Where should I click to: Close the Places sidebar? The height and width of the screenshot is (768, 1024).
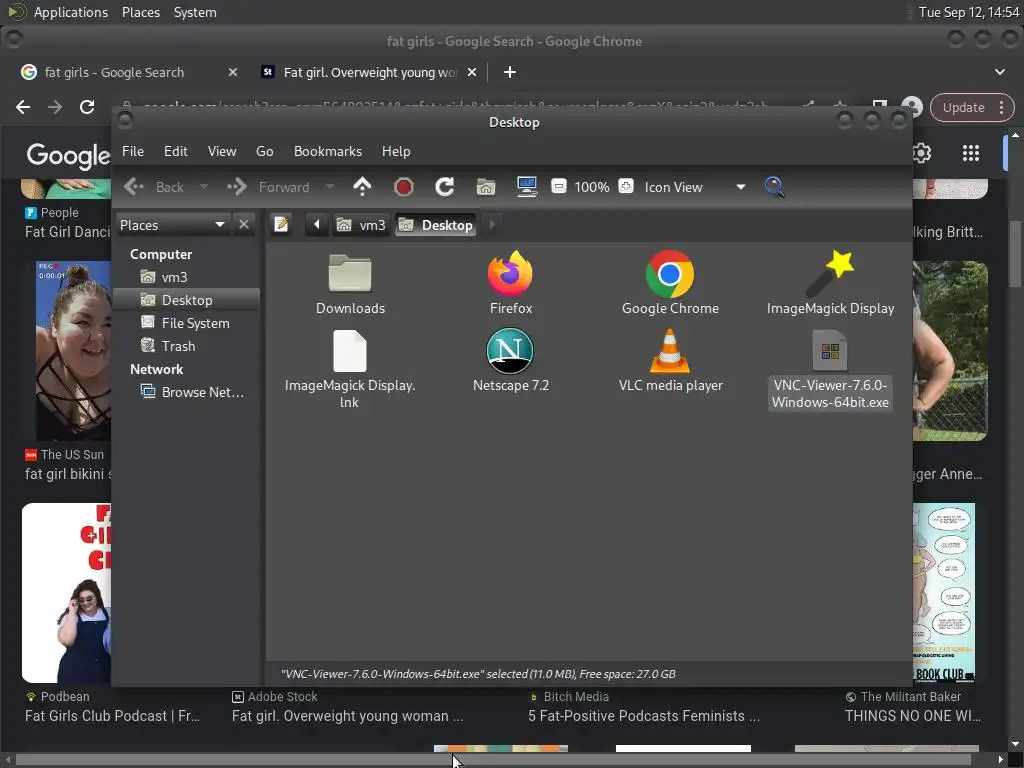244,225
